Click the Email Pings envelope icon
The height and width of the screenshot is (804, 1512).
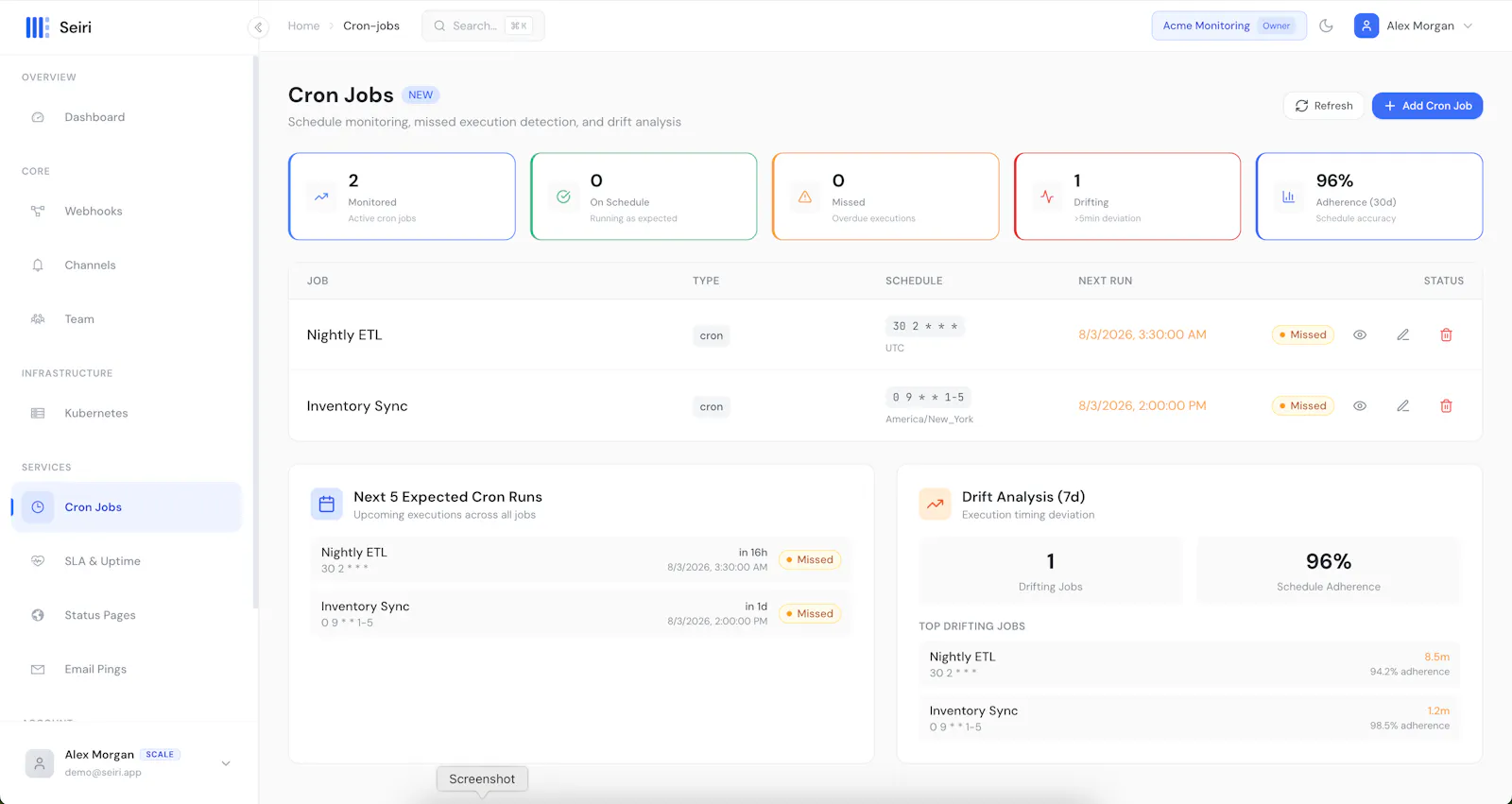tap(38, 669)
